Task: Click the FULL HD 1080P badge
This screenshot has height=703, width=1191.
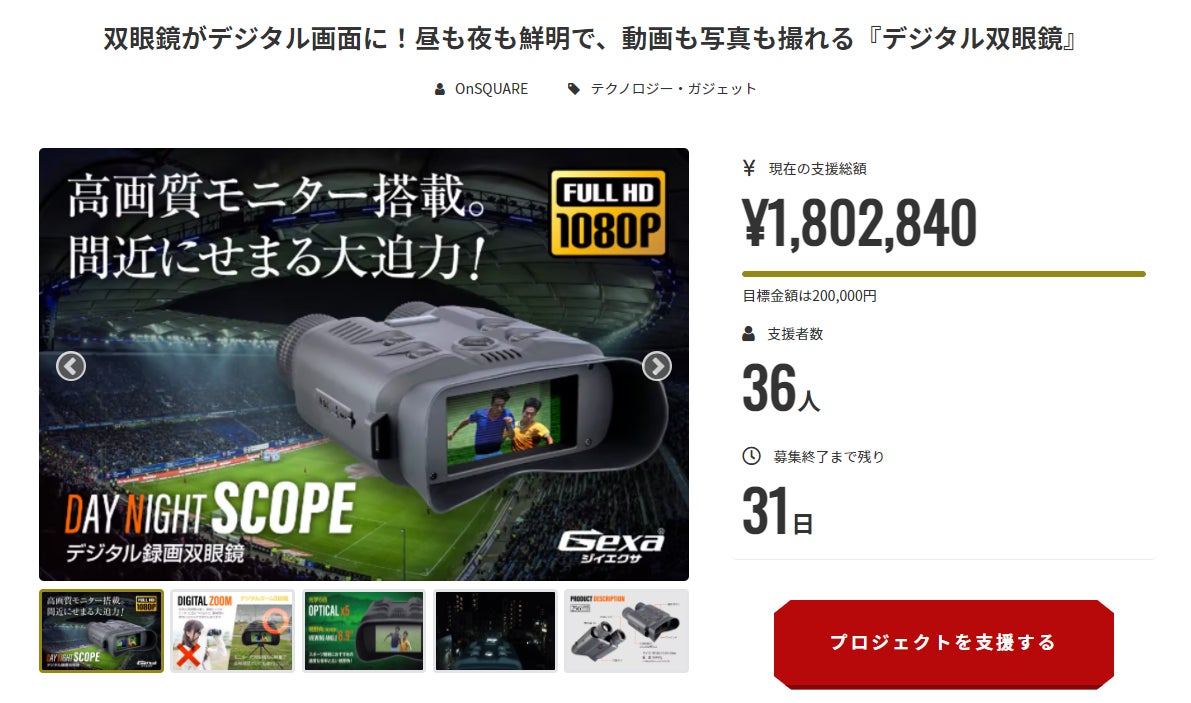Action: click(608, 213)
